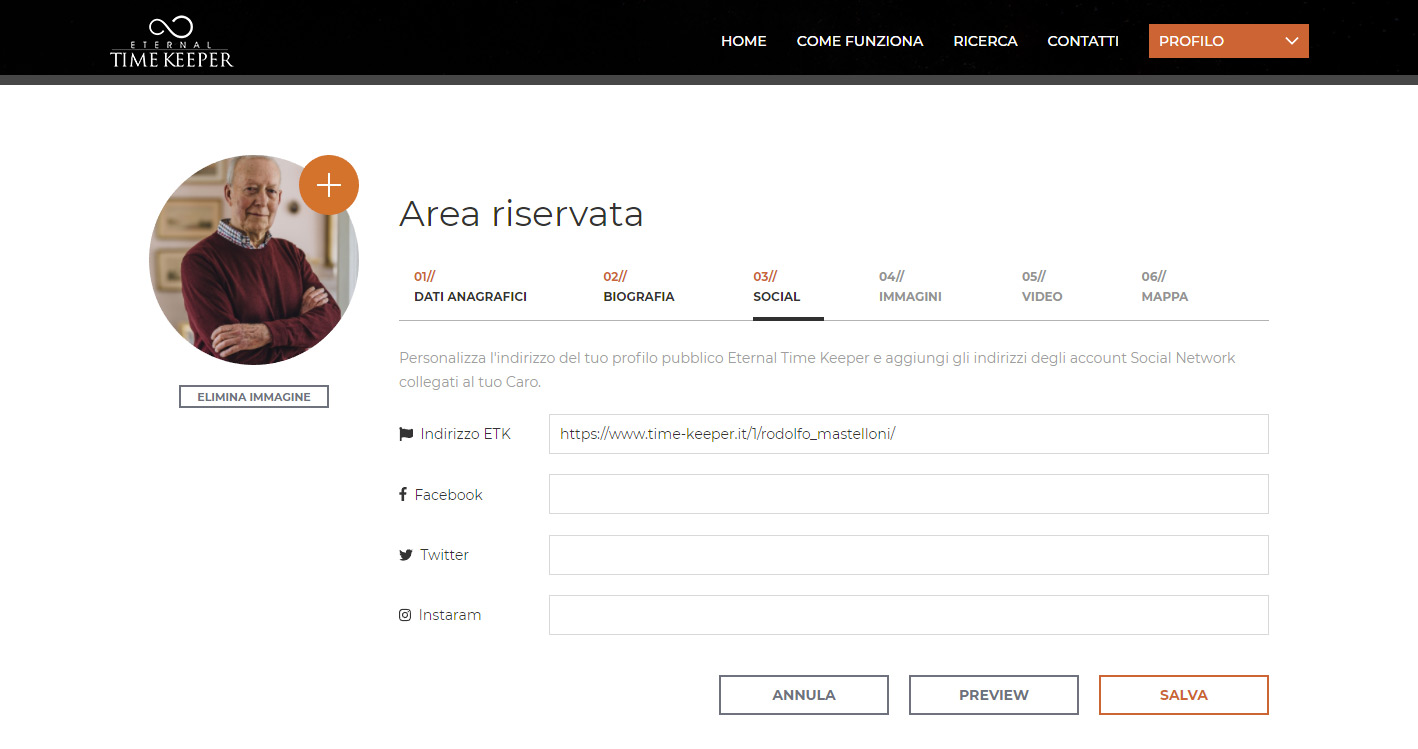Click the Elimina Immagine button
1418x749 pixels.
[254, 397]
